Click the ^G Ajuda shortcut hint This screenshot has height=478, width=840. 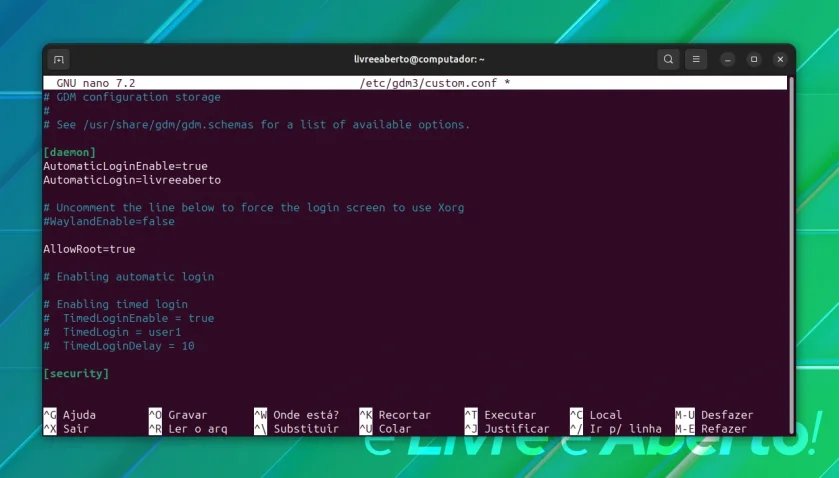pyautogui.click(x=70, y=415)
